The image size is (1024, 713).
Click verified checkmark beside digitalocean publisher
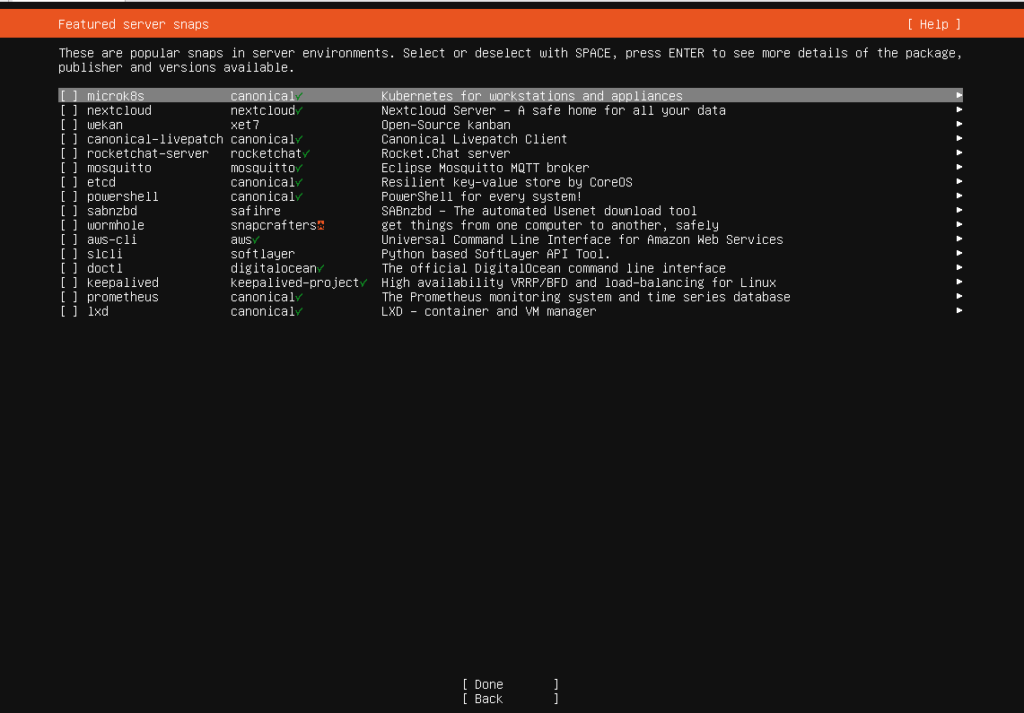[x=321, y=269]
